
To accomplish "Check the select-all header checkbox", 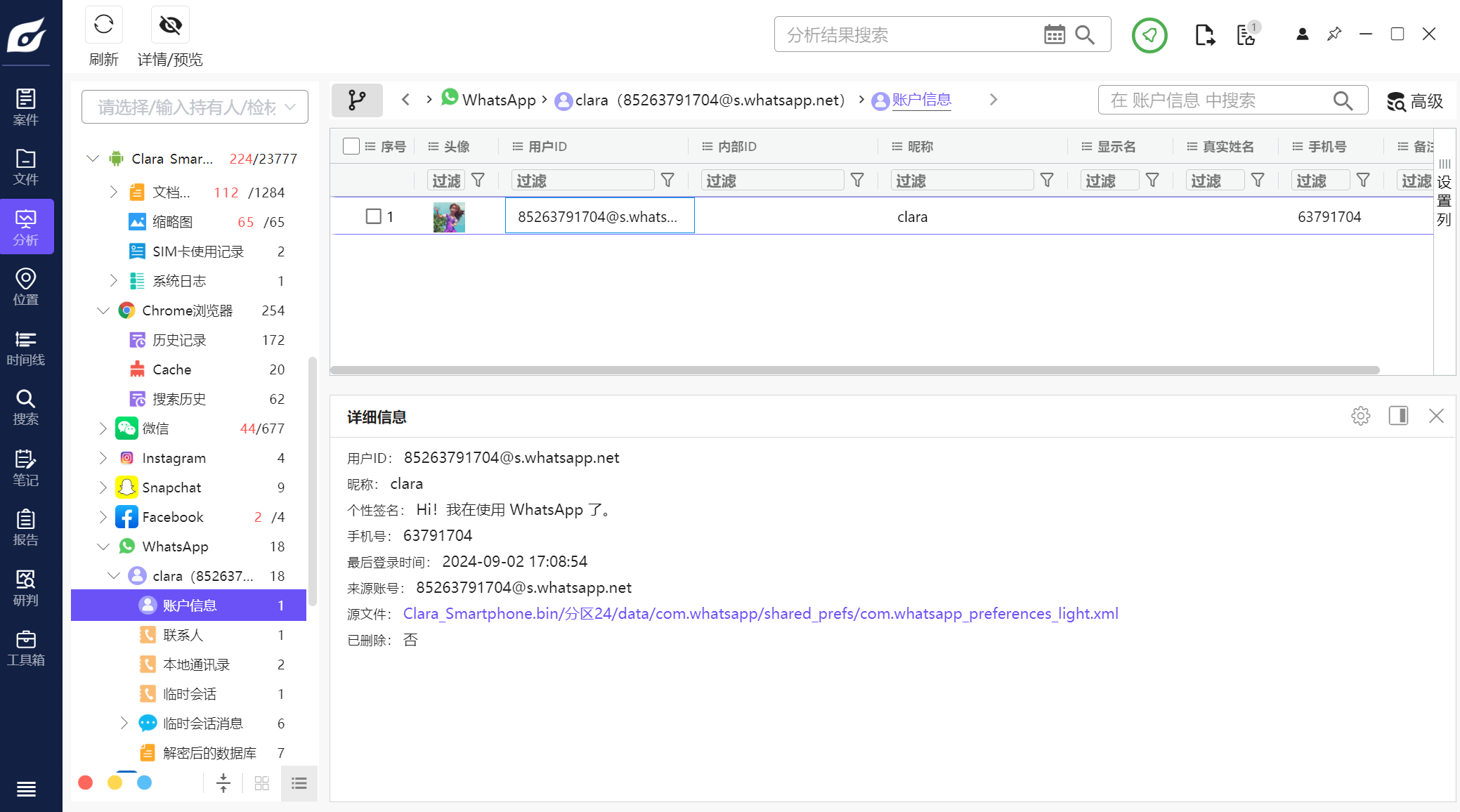I will pos(351,146).
